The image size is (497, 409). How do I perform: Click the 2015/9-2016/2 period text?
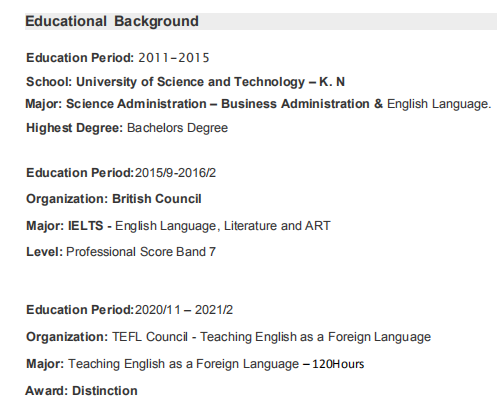[x=175, y=173]
